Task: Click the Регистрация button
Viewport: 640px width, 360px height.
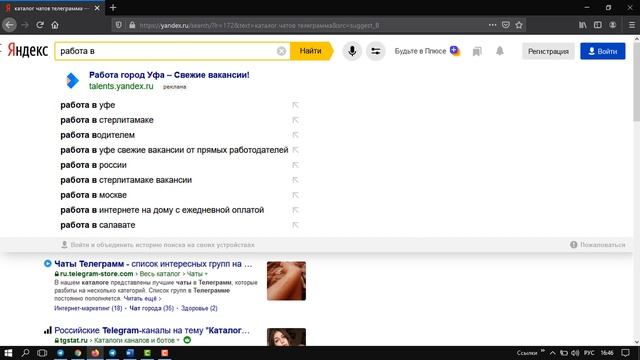Action: pos(548,51)
